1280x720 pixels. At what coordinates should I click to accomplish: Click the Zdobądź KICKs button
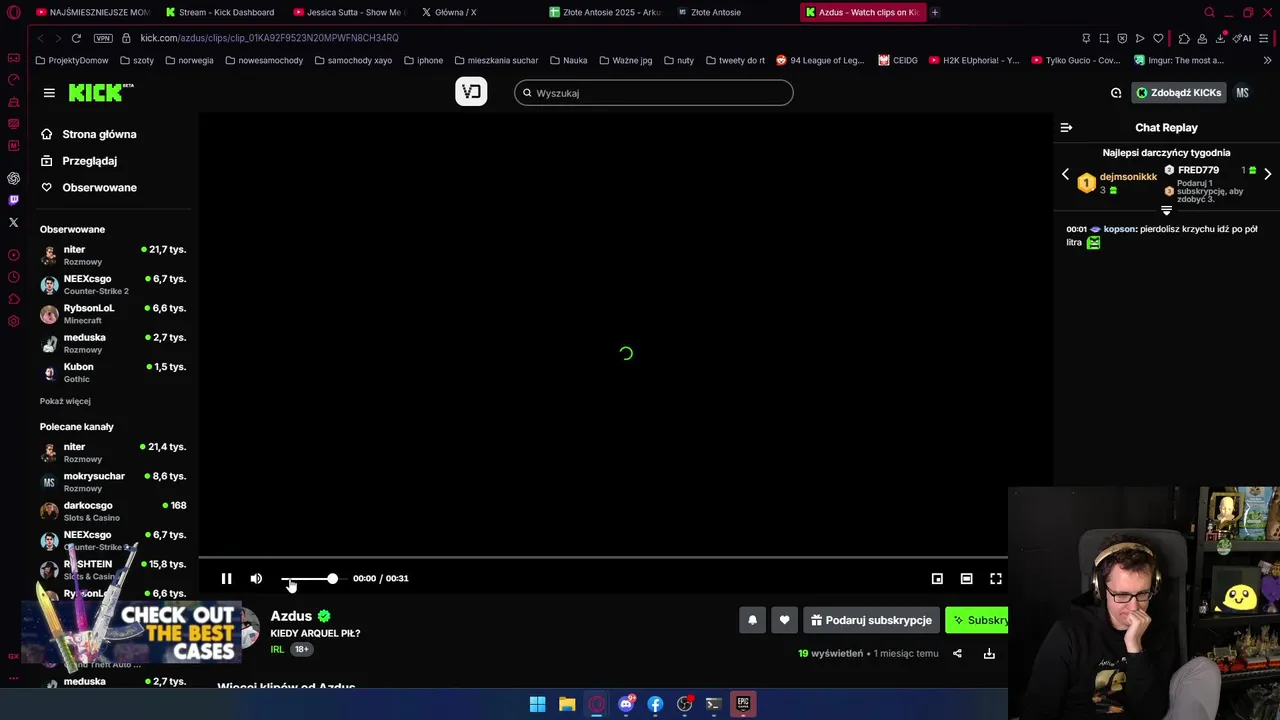pyautogui.click(x=1179, y=93)
